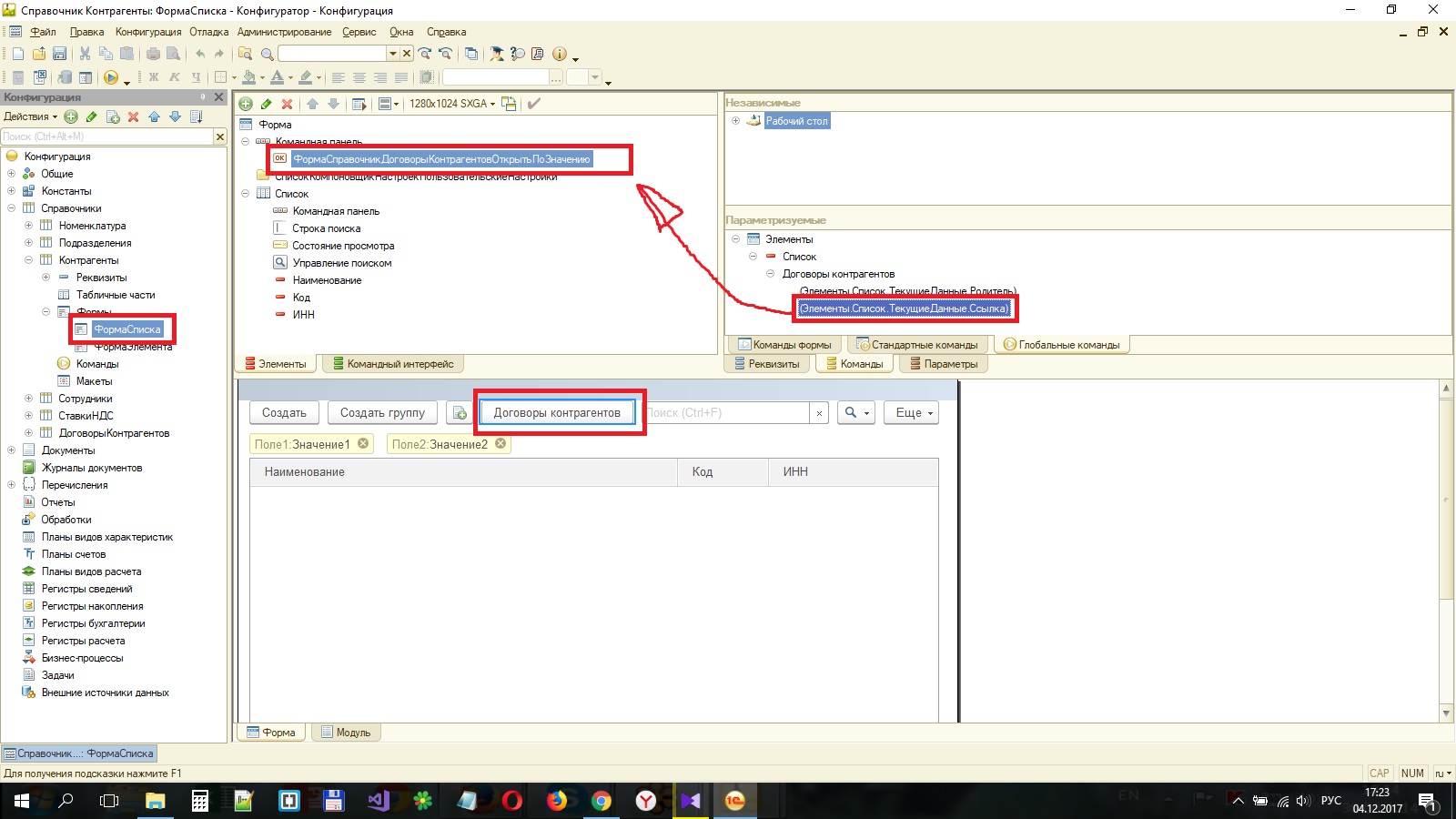Open the Действия dropdown menu

[30, 116]
